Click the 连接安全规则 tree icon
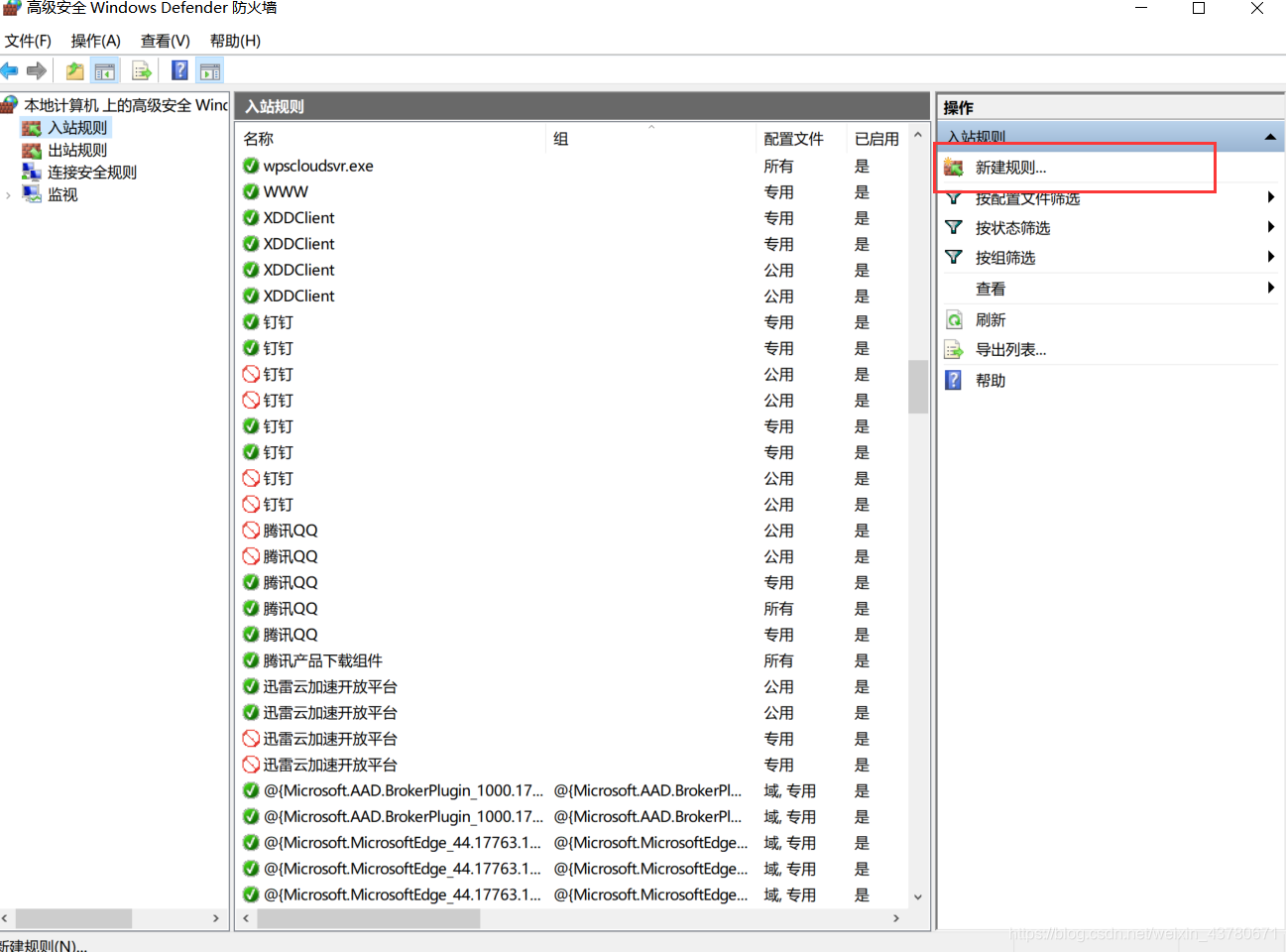 32,172
